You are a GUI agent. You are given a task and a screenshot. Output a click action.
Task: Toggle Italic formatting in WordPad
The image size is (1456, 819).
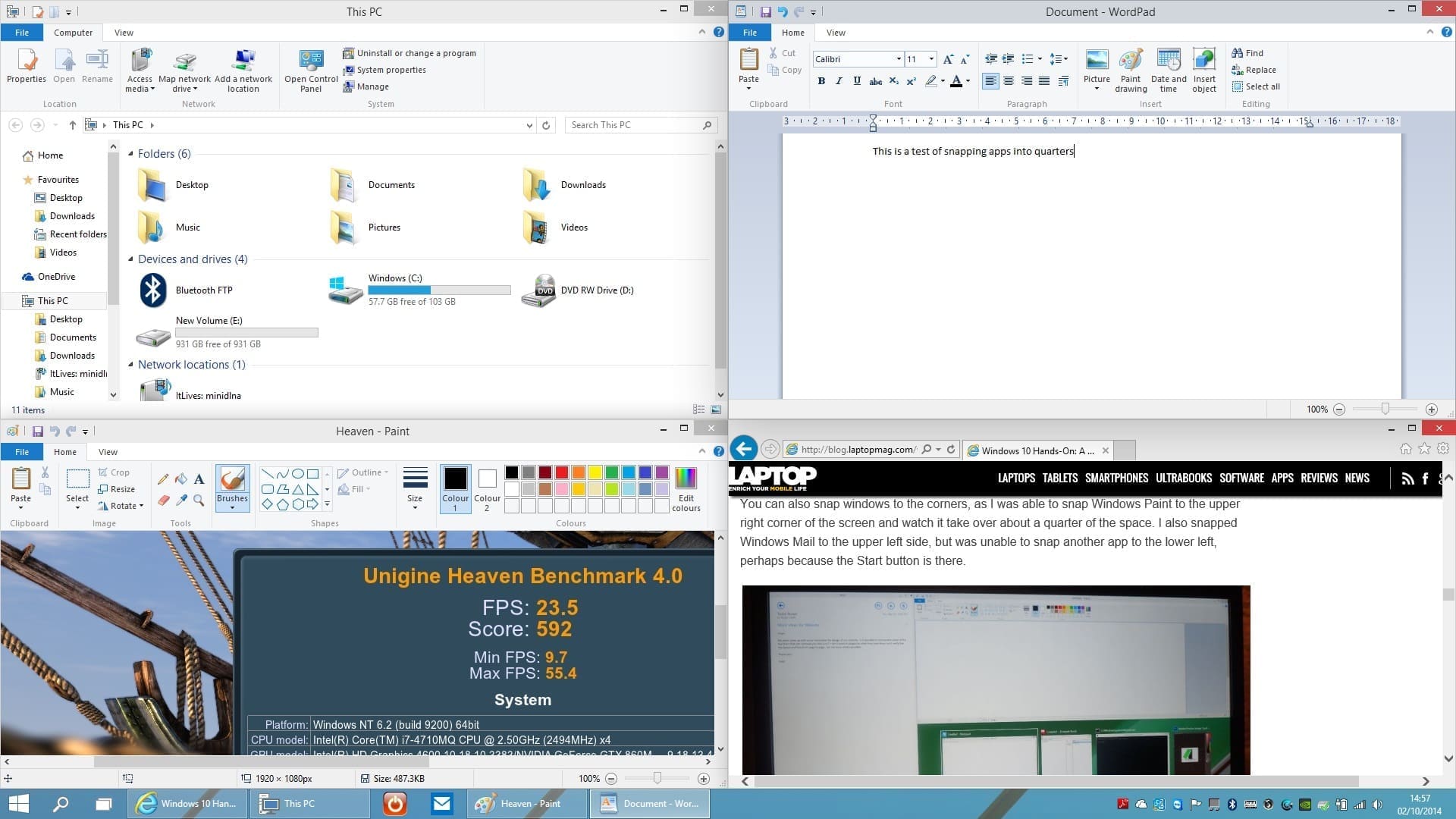[839, 81]
